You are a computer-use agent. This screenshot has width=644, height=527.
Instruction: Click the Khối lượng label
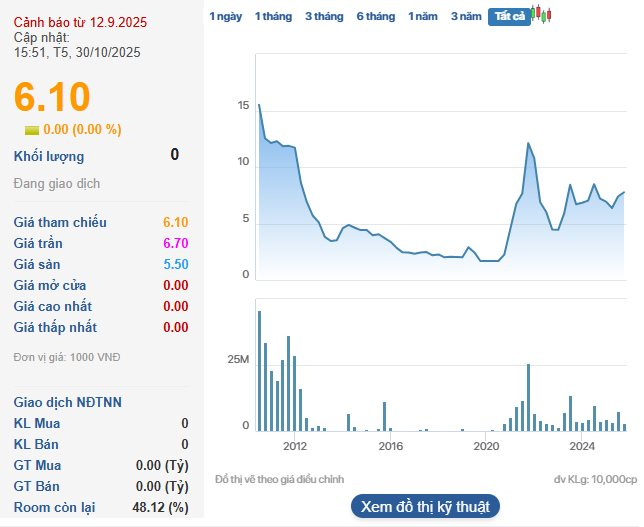point(49,156)
